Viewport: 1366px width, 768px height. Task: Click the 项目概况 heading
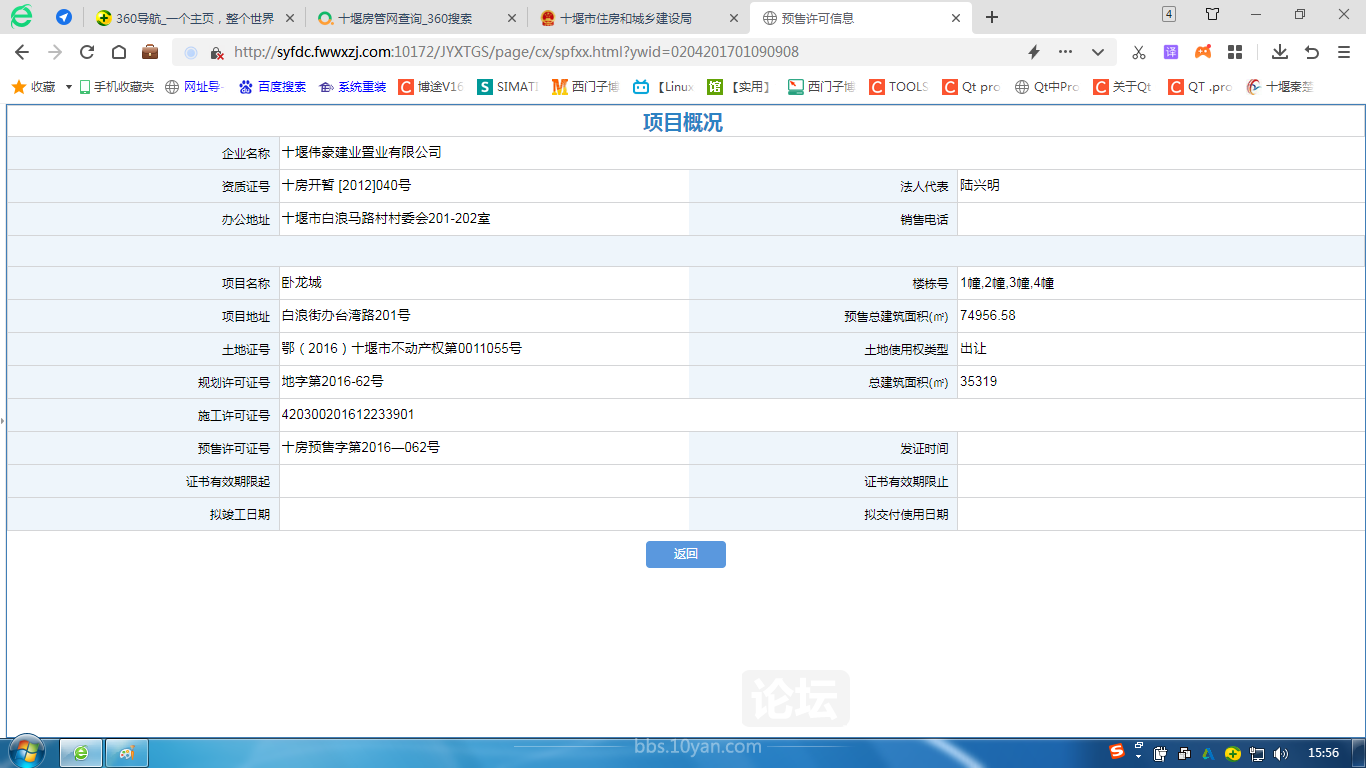(x=683, y=122)
